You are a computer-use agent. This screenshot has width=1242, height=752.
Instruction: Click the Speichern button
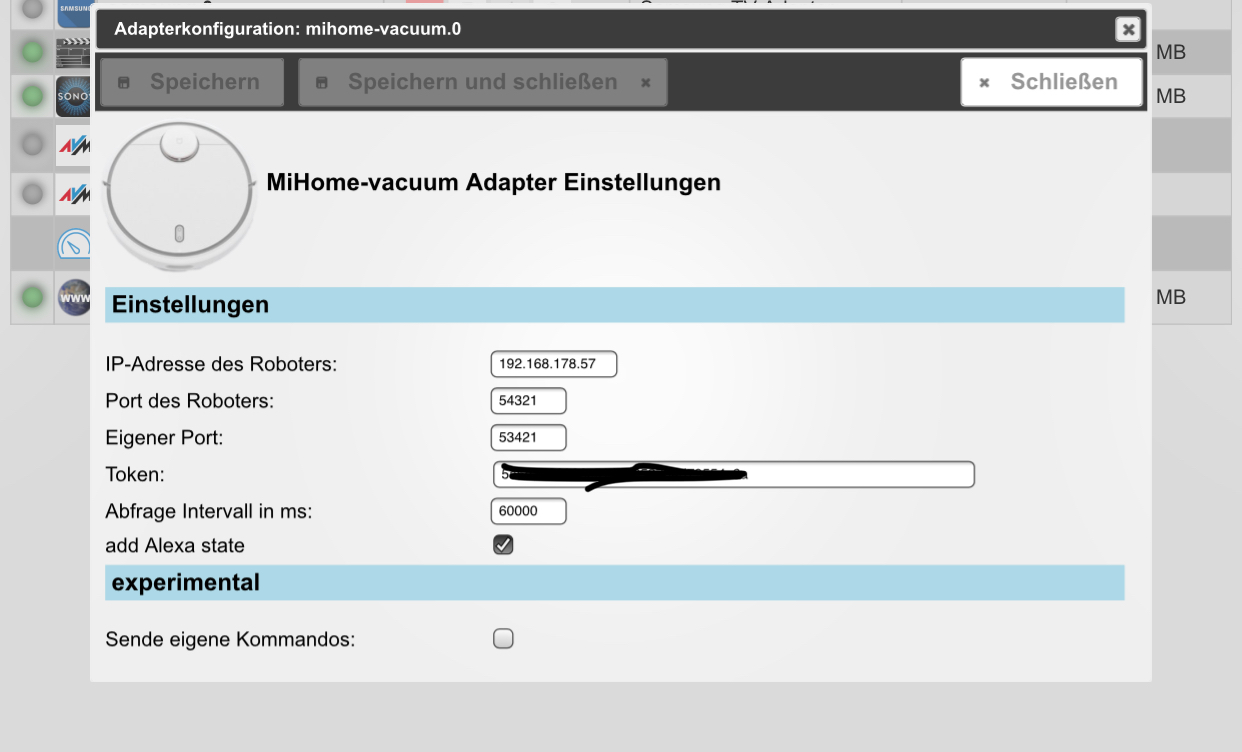(192, 82)
